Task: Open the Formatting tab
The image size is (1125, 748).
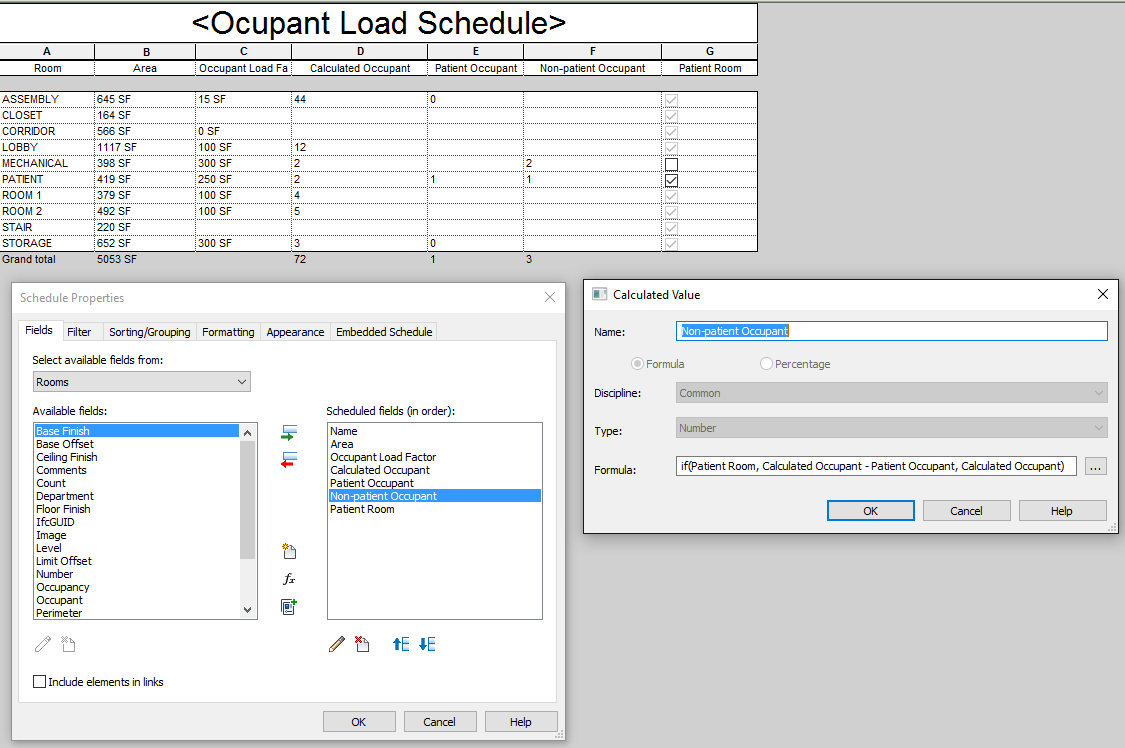Action: click(x=228, y=332)
